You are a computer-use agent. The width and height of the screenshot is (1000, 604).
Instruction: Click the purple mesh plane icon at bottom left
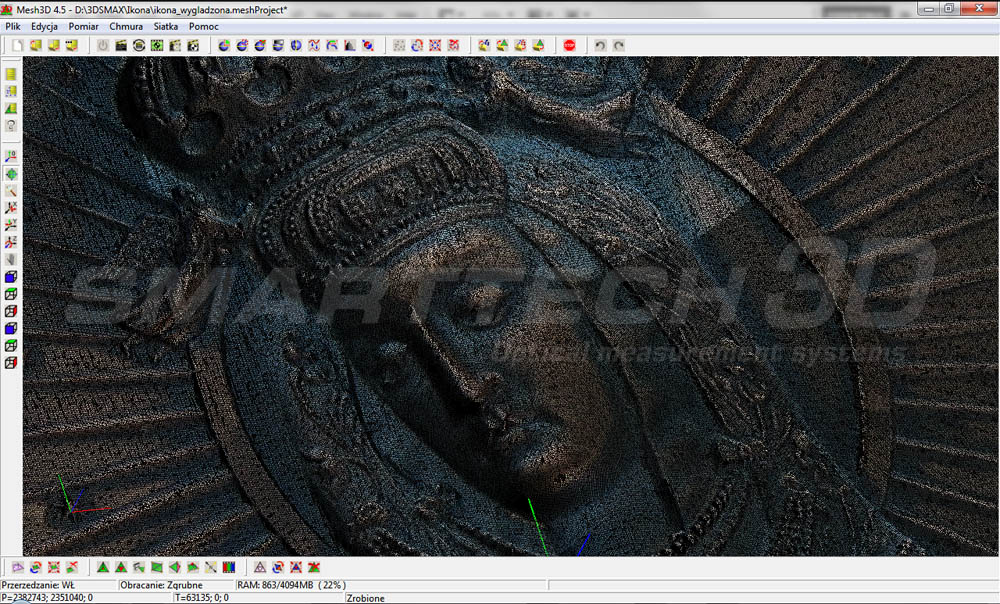click(x=18, y=567)
